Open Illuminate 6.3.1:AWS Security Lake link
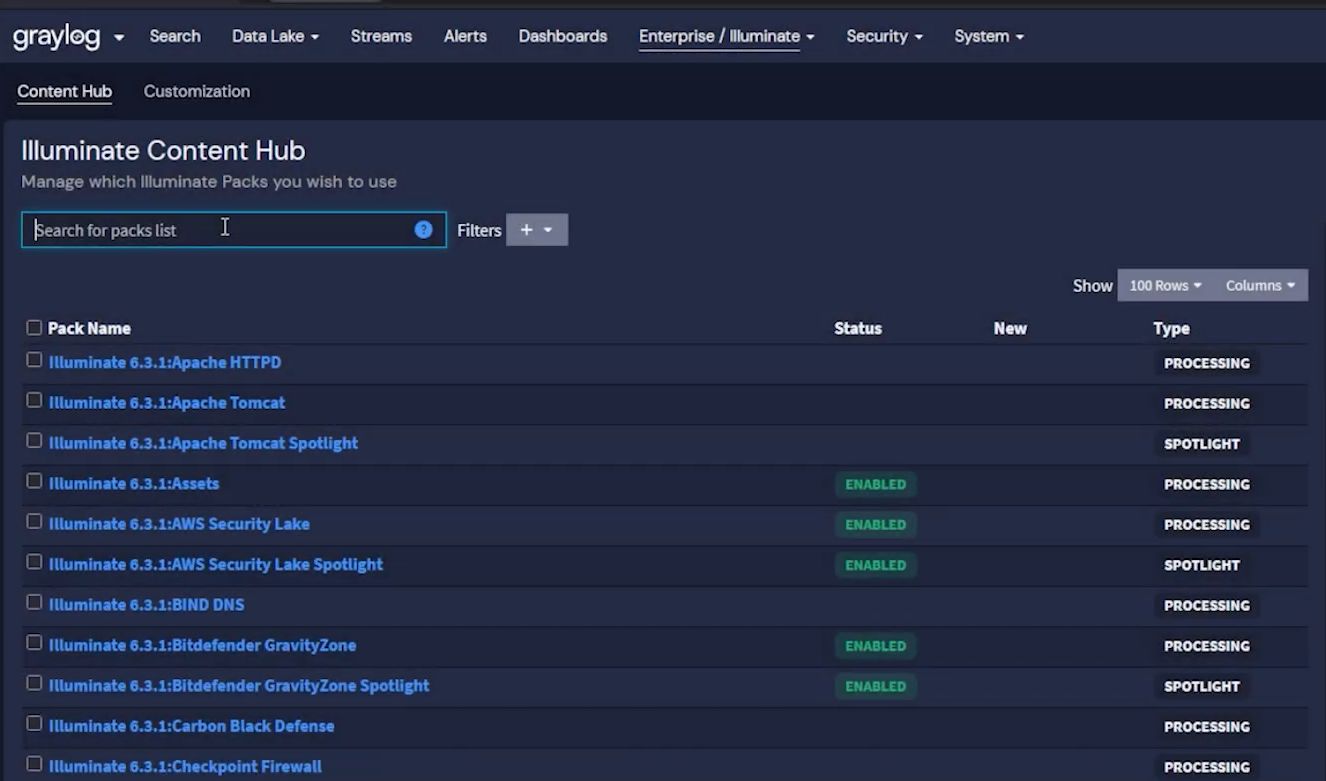The image size is (1326, 781). coord(179,524)
